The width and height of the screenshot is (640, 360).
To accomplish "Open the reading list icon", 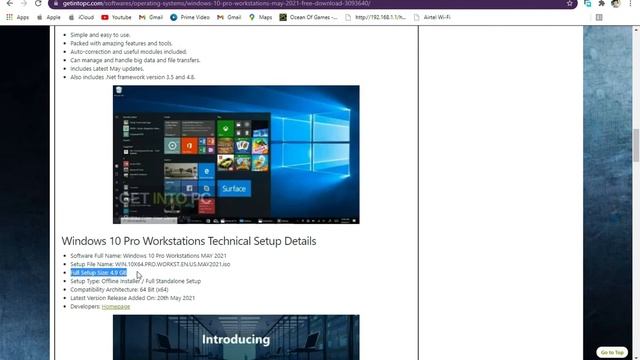I will click(599, 17).
